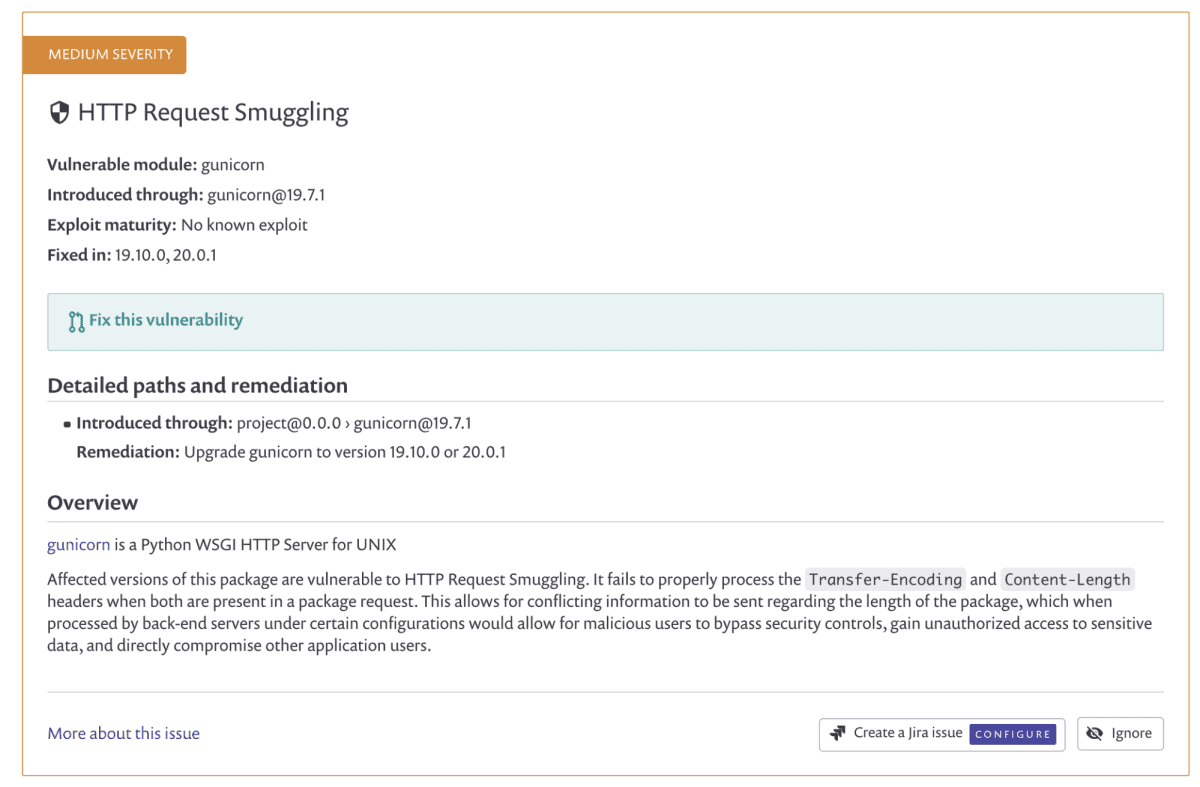Click the MEDIUM SEVERITY badge
1200x787 pixels.
pos(104,54)
